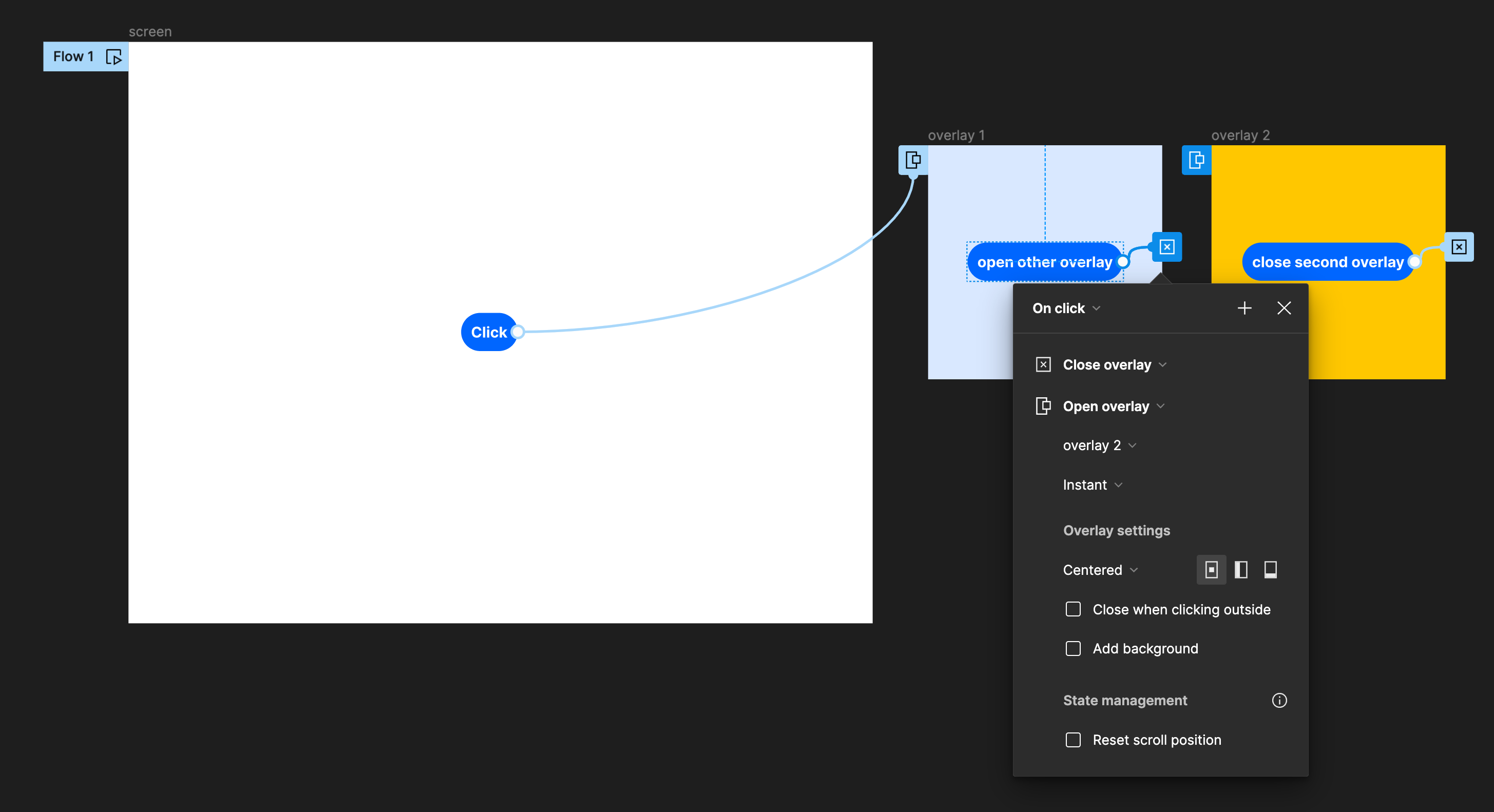This screenshot has height=812, width=1494.
Task: Open the Open overlay action dropdown
Action: coord(1114,406)
